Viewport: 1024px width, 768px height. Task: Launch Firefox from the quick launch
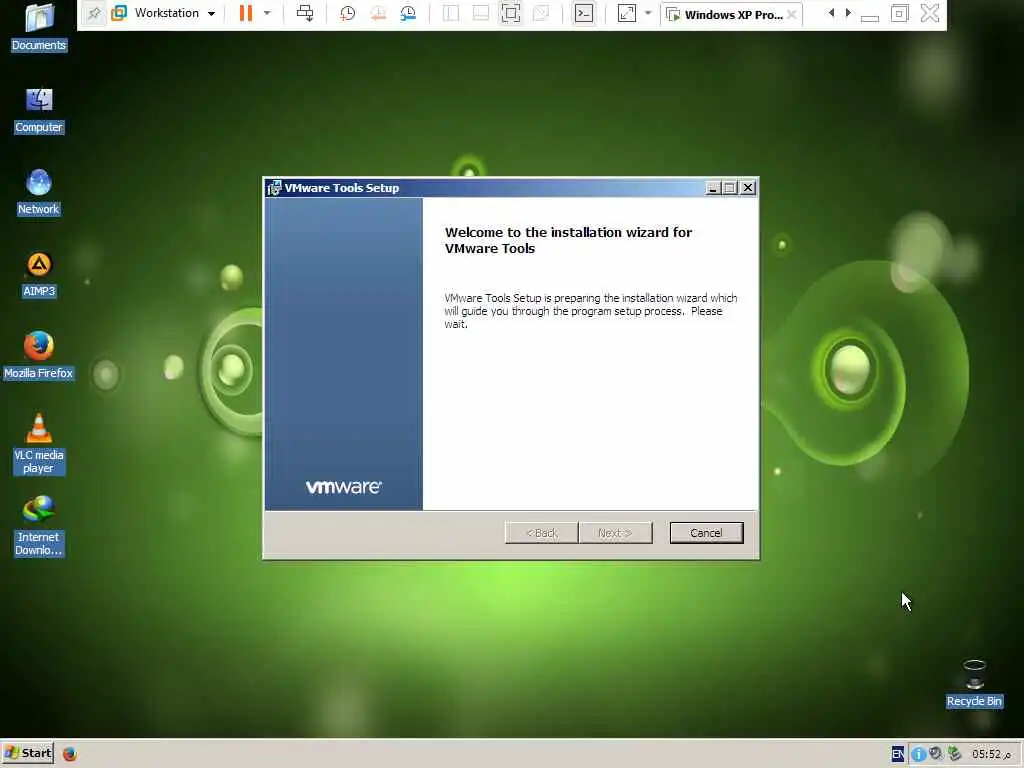click(70, 754)
